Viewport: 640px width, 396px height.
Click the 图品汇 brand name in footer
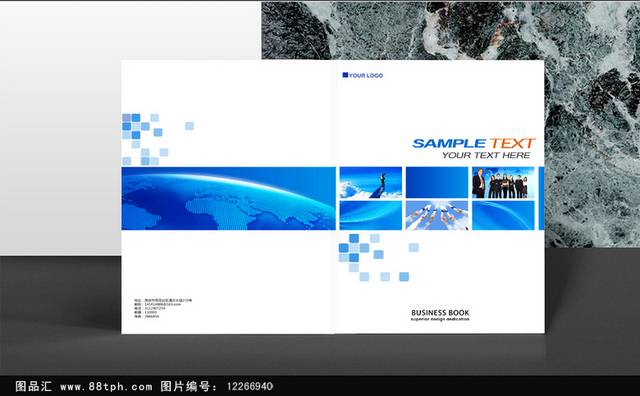point(33,386)
